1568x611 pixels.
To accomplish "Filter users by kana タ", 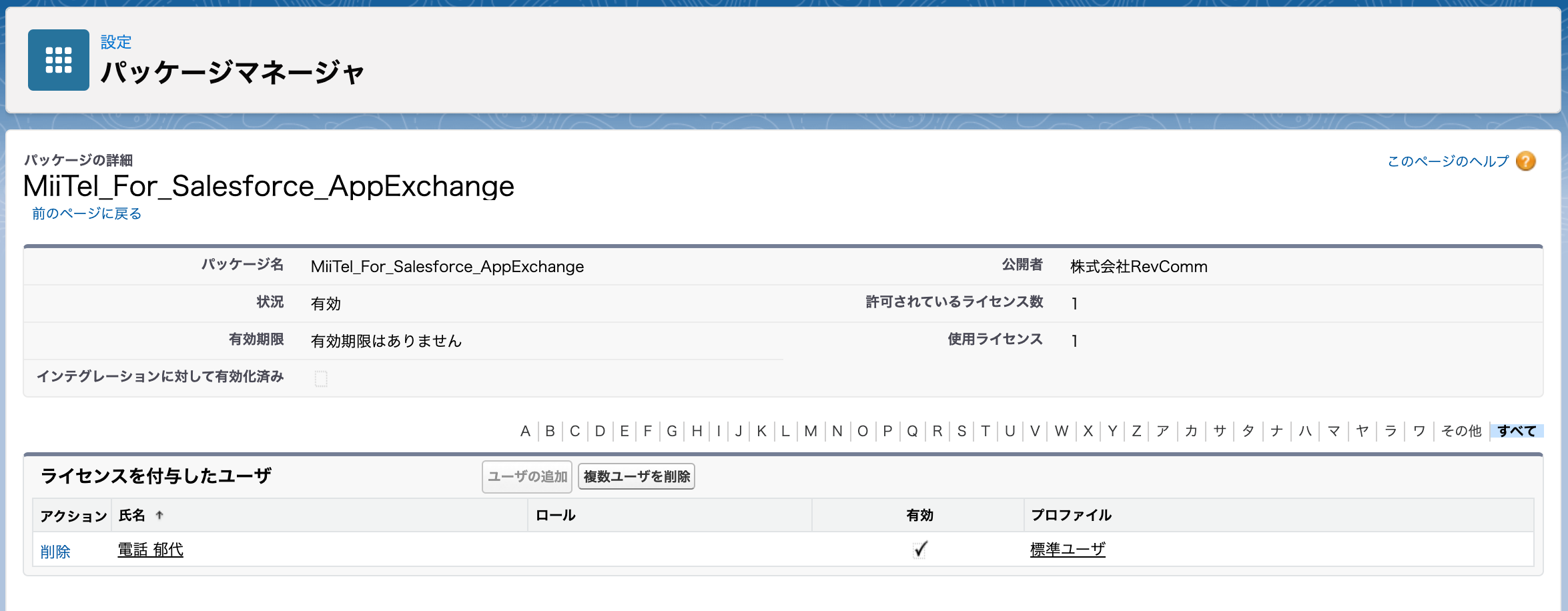I will (x=1248, y=431).
